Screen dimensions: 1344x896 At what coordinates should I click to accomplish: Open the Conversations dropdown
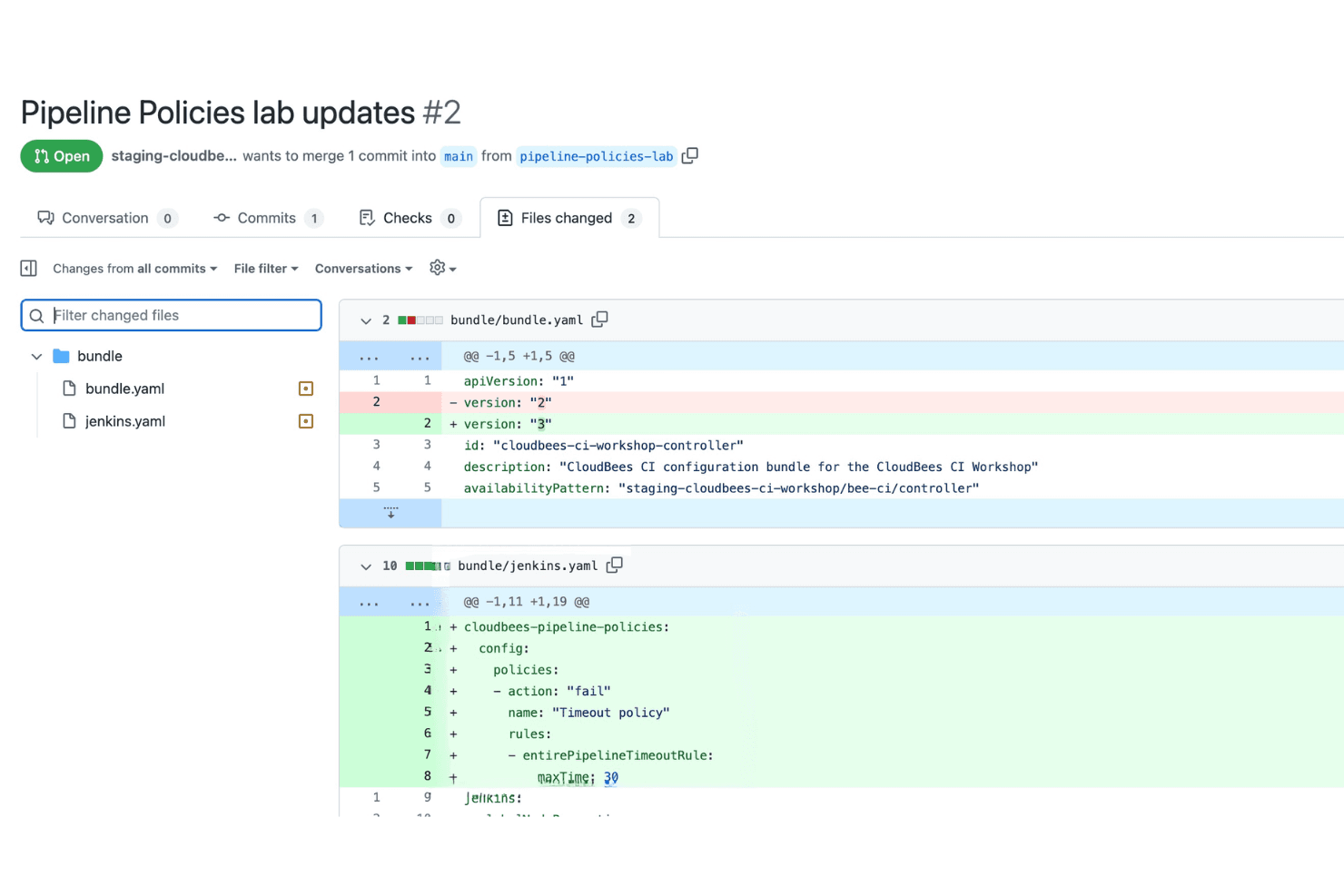tap(363, 269)
